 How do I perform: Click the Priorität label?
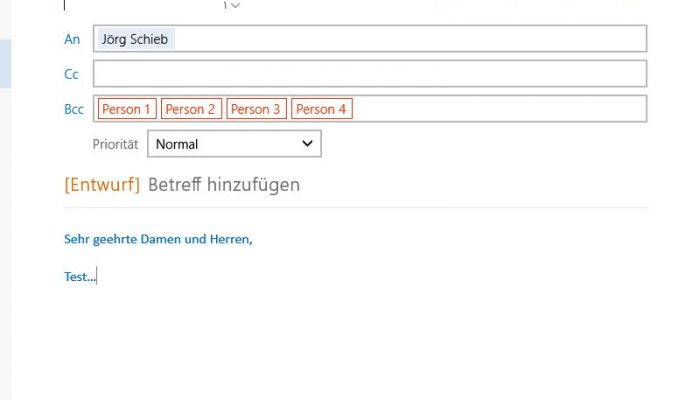[115, 144]
